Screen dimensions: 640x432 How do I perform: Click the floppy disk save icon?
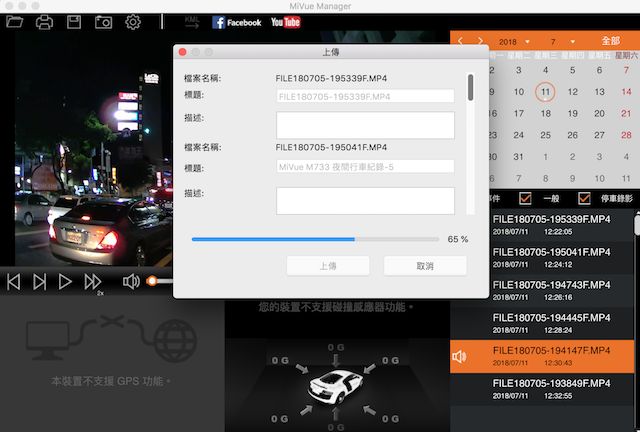(74, 22)
